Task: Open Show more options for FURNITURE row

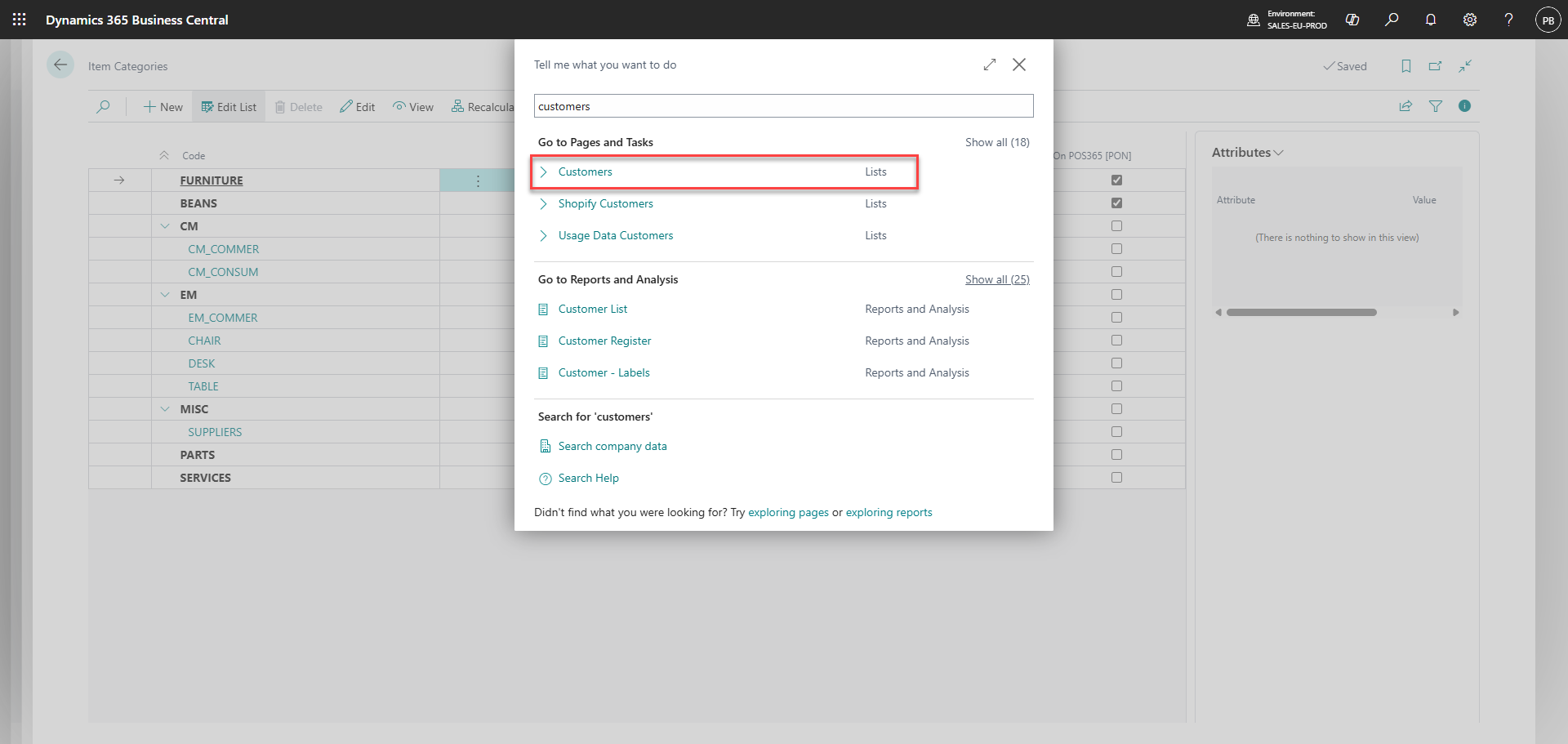Action: point(478,180)
